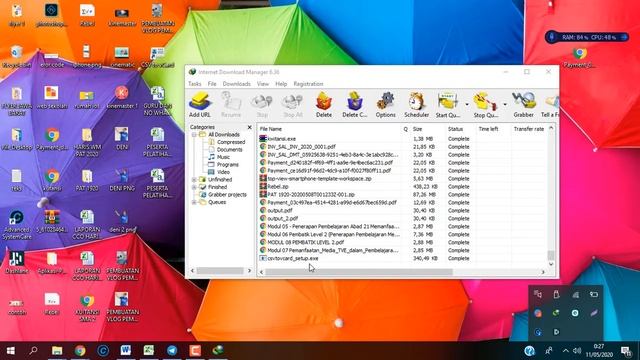
Task: Collapse the tray hidden icons chevron
Action: coord(566,351)
